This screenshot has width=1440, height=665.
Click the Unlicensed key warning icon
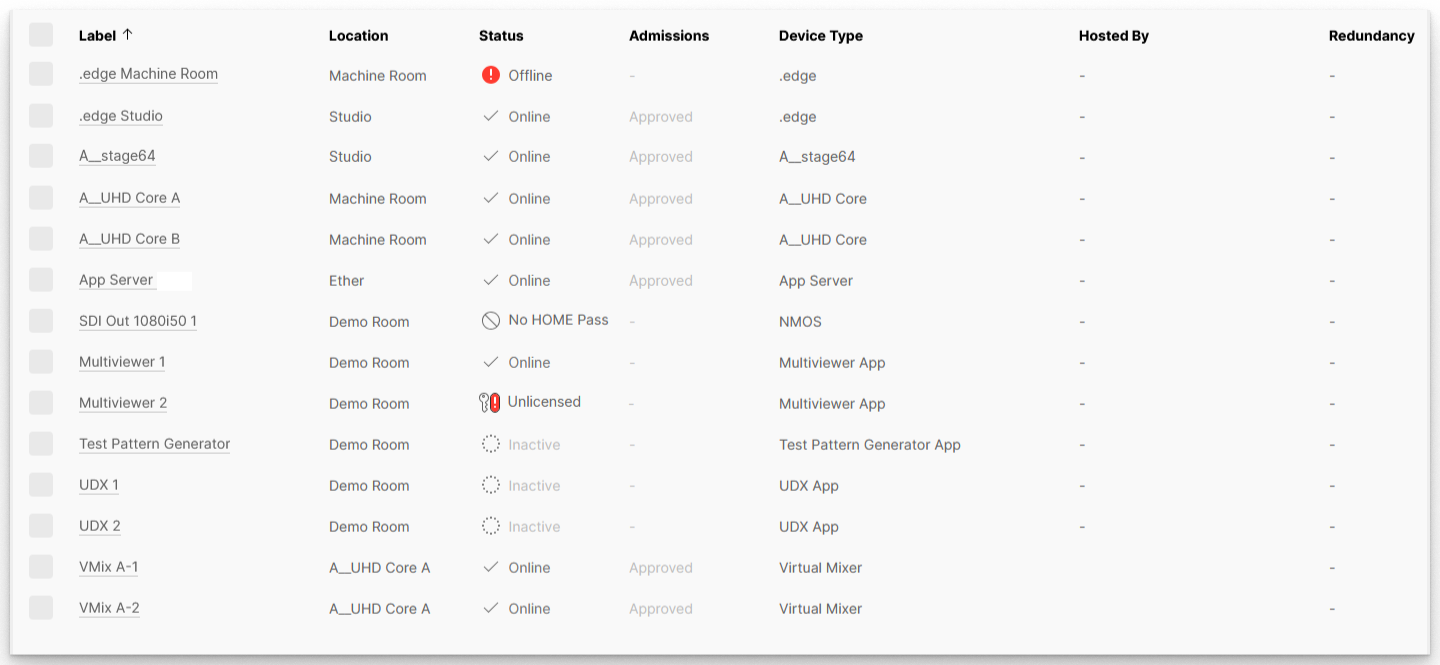[x=489, y=403]
